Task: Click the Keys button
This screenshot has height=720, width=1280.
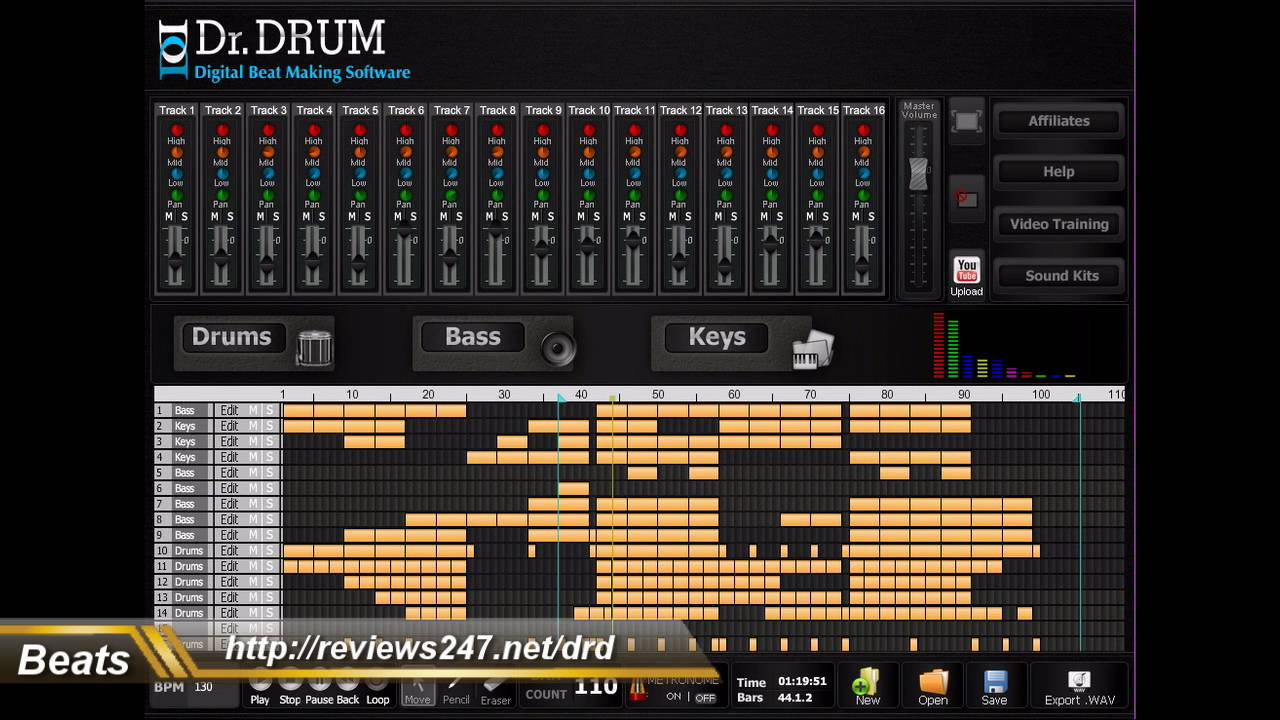Action: coord(716,337)
